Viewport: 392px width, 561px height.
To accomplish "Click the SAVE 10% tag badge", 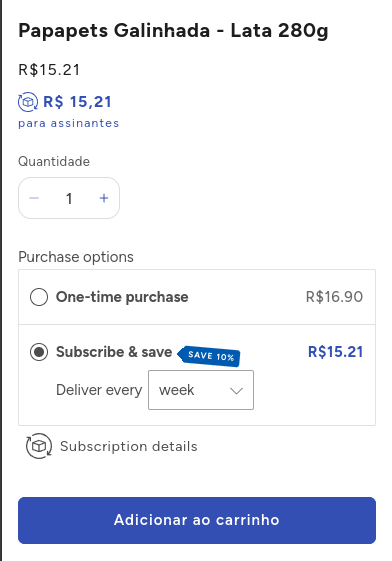I will coord(210,356).
